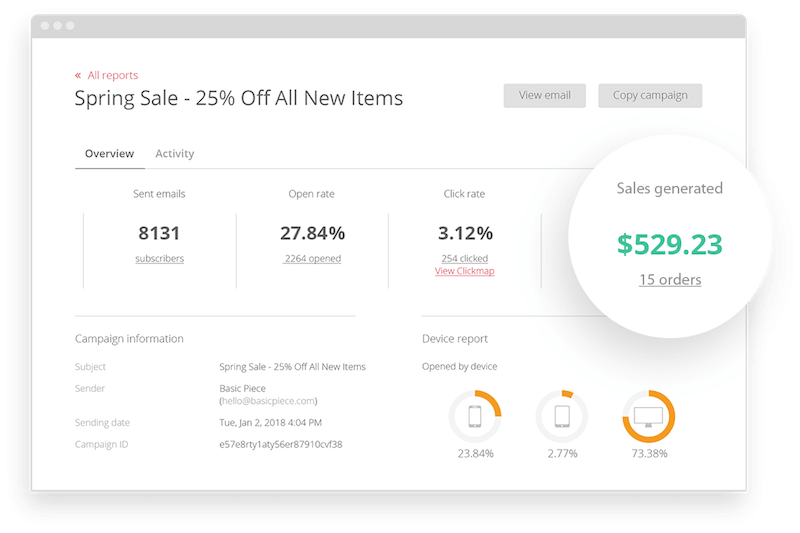The height and width of the screenshot is (533, 800).
Task: Select the 8131 sent emails value
Action: 159,233
